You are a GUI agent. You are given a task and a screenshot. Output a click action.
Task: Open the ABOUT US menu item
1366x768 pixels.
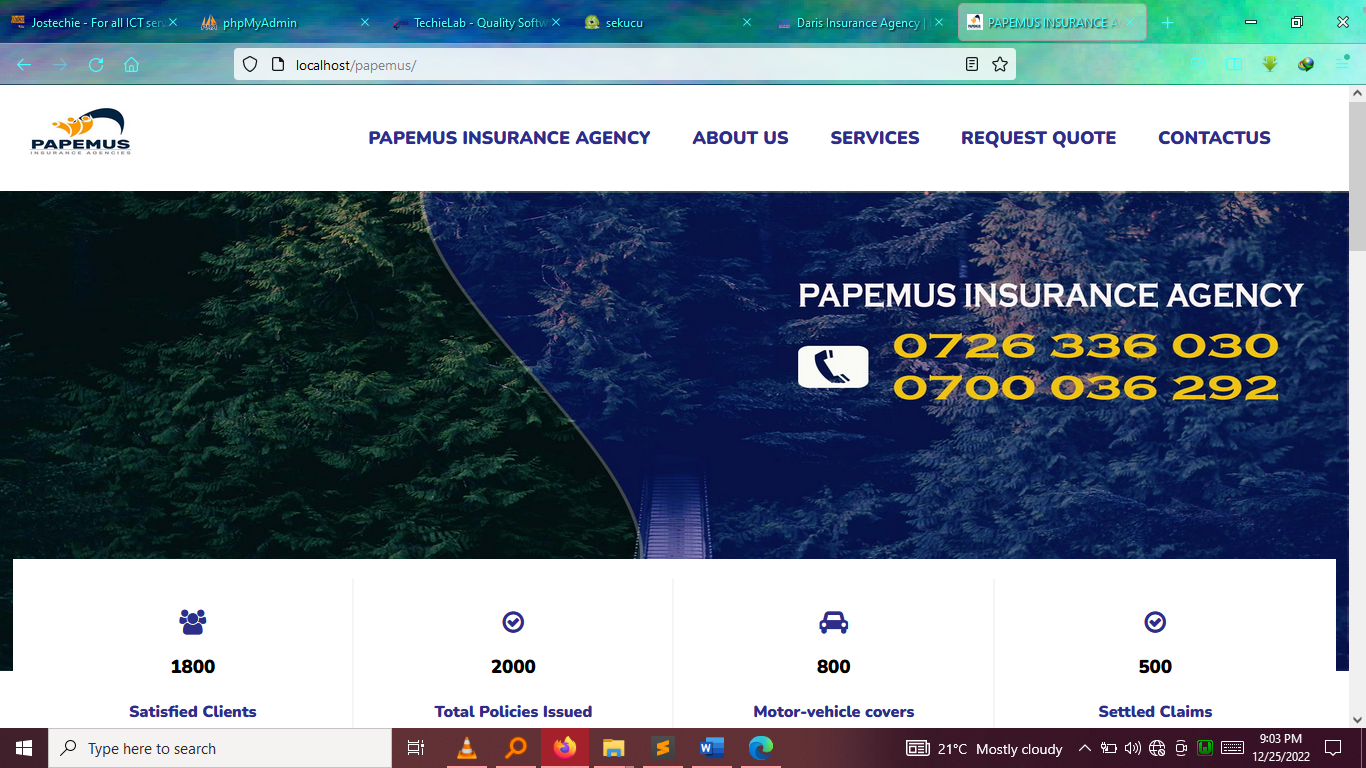tap(740, 138)
